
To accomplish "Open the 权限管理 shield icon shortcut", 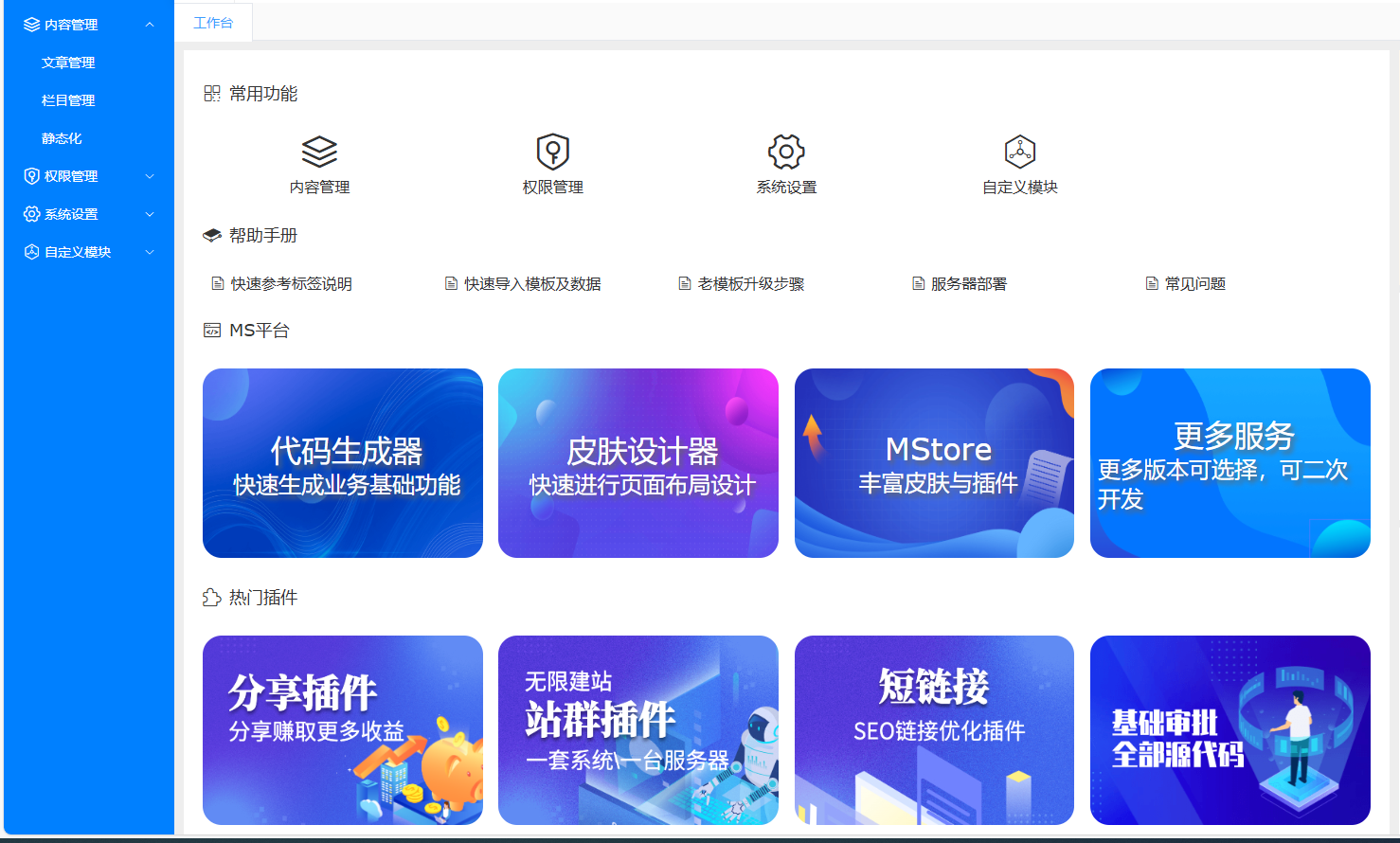I will pos(552,152).
